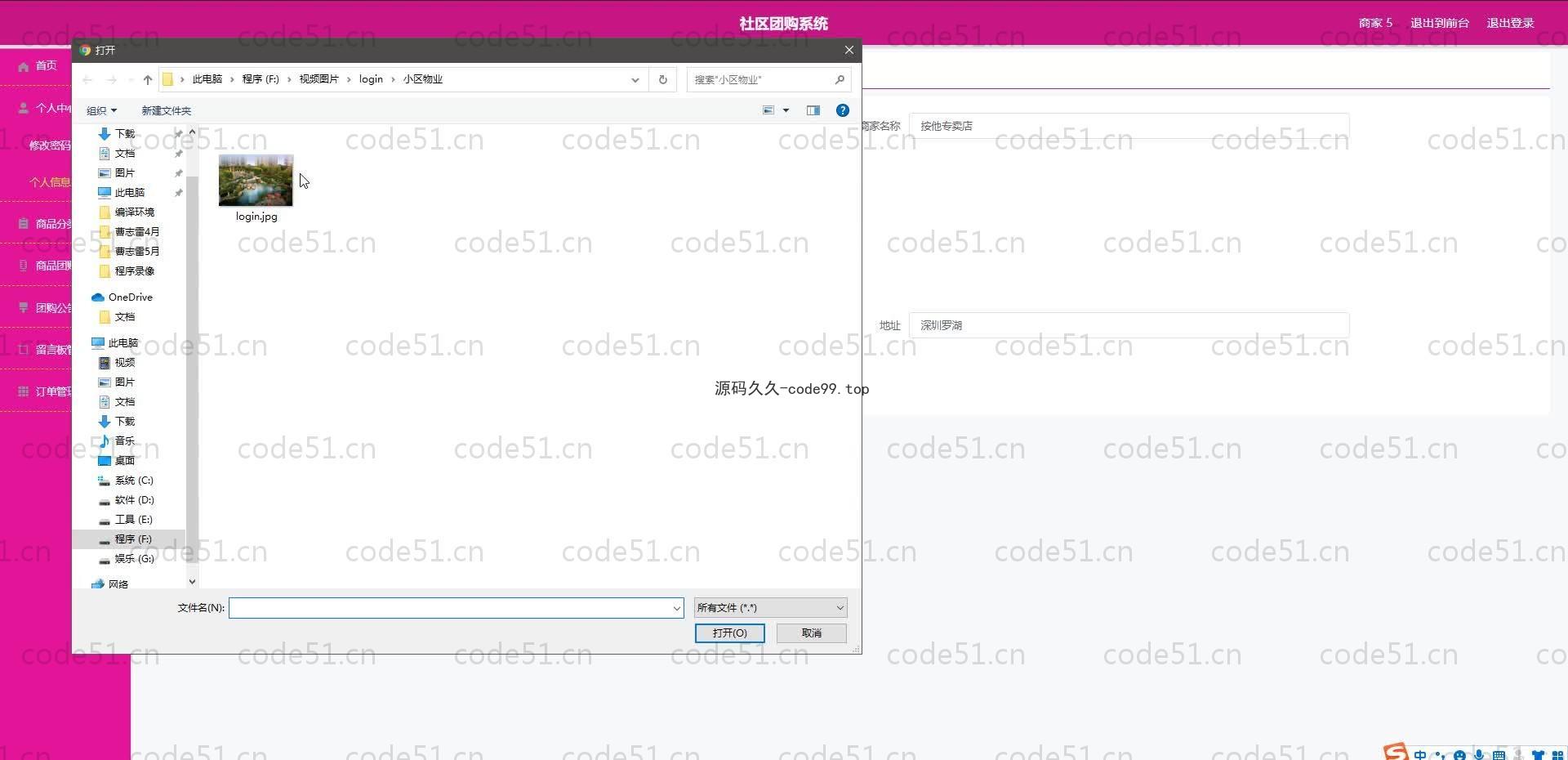The image size is (1568, 760).
Task: Go up one folder level arrow
Action: (x=148, y=79)
